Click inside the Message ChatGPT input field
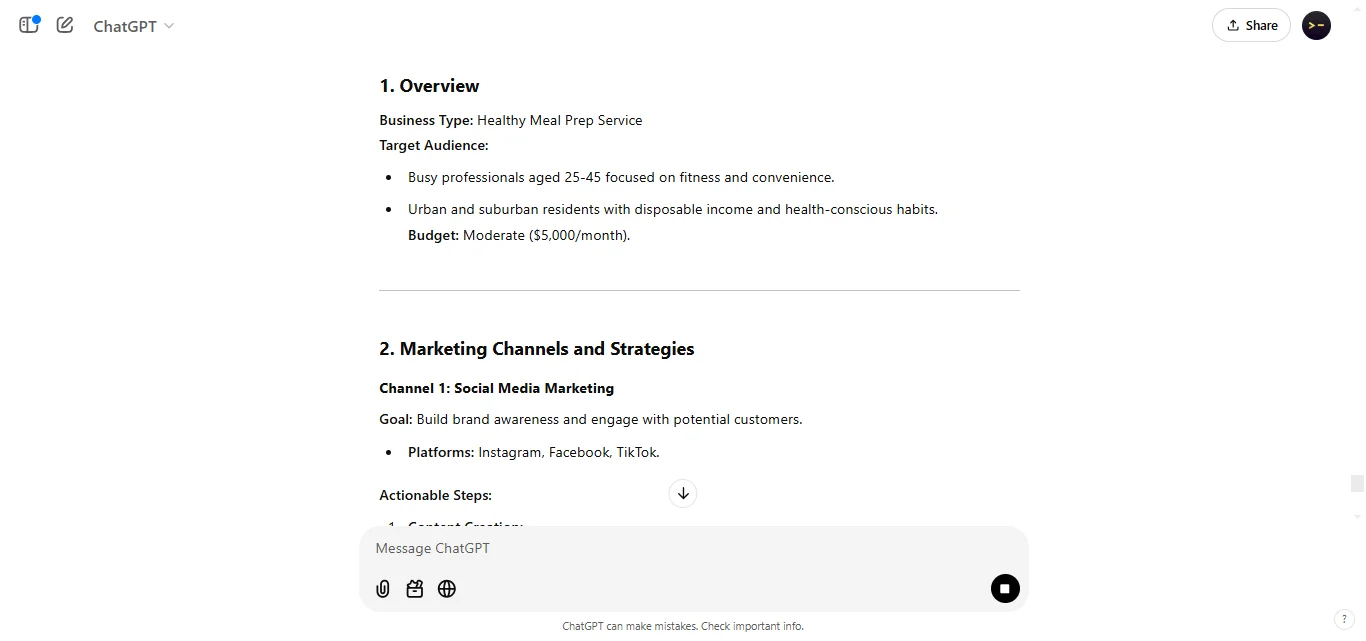This screenshot has height=641, width=1366. pos(600,548)
